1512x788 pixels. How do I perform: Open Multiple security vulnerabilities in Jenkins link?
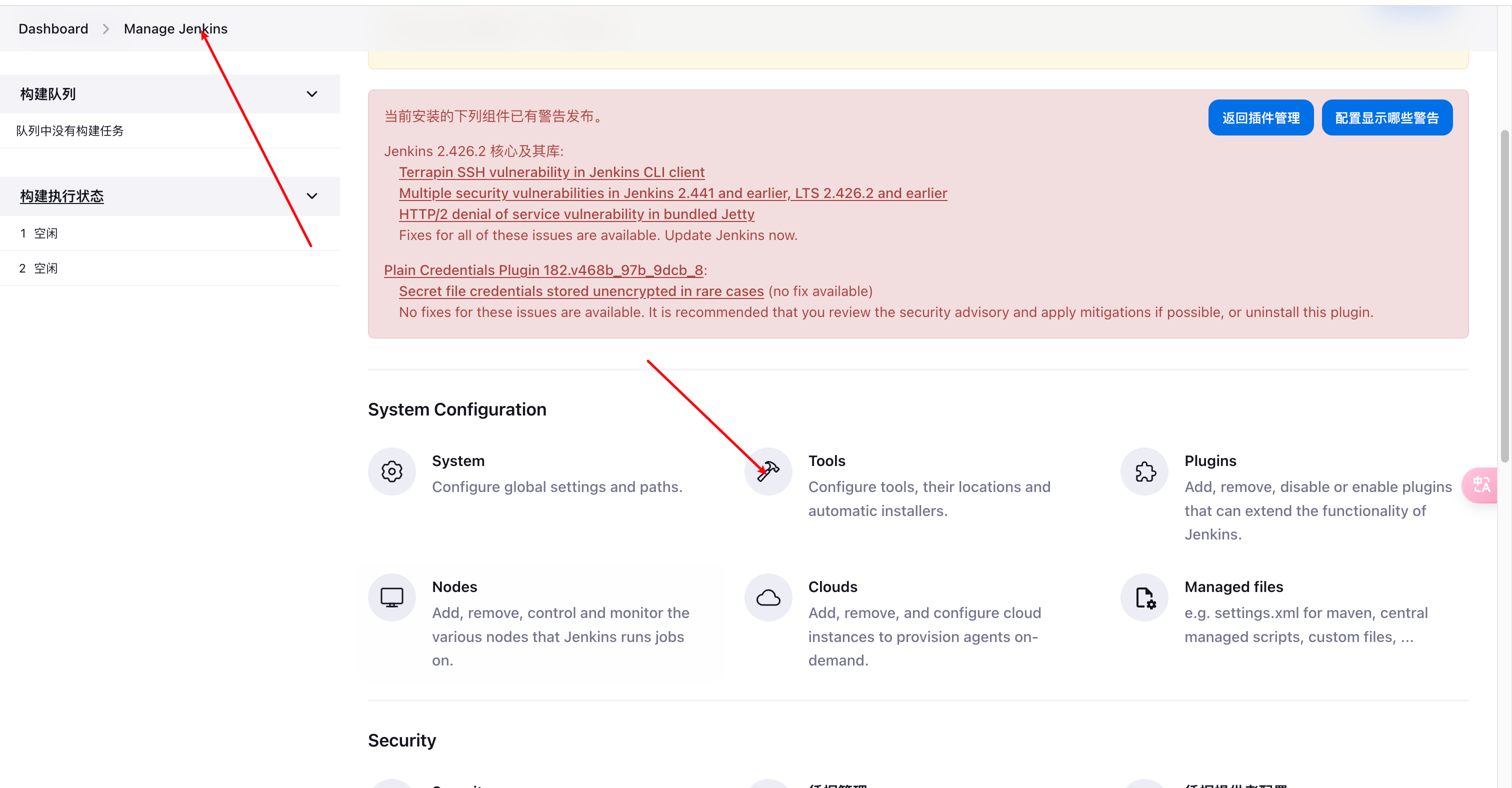(x=672, y=193)
